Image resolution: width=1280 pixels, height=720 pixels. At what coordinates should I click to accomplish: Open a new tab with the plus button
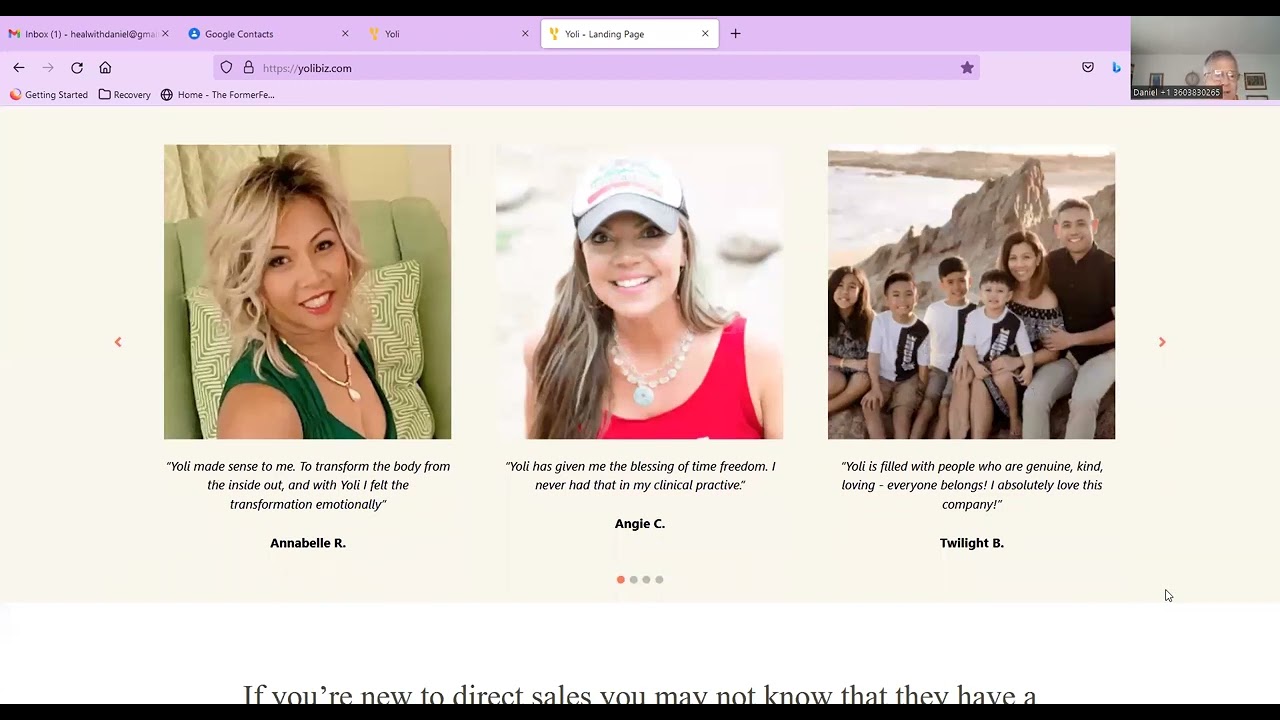(735, 34)
